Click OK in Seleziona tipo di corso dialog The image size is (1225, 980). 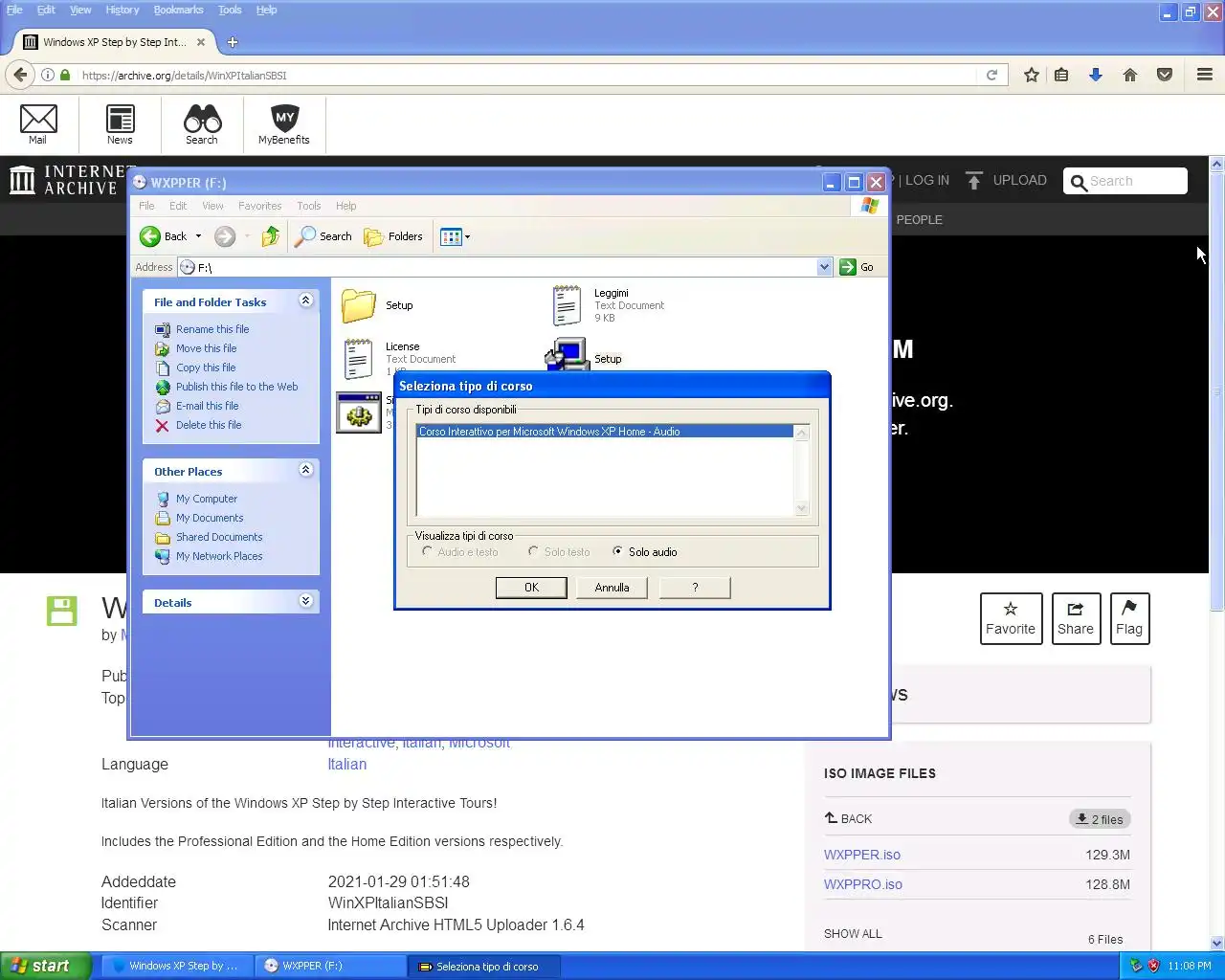531,588
